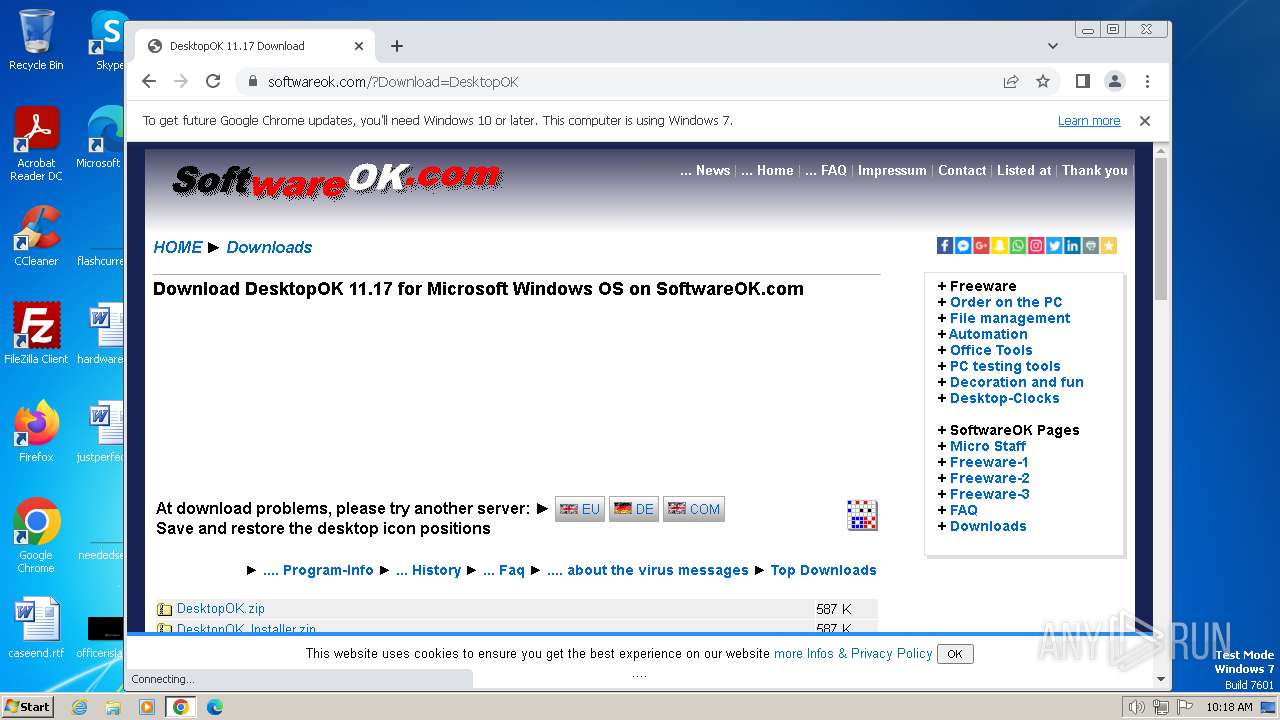Open the FAQ header link
The width and height of the screenshot is (1280, 720).
[826, 170]
